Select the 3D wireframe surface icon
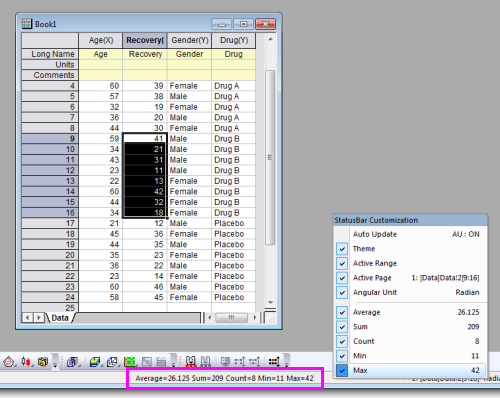The image size is (500, 398). (112, 362)
